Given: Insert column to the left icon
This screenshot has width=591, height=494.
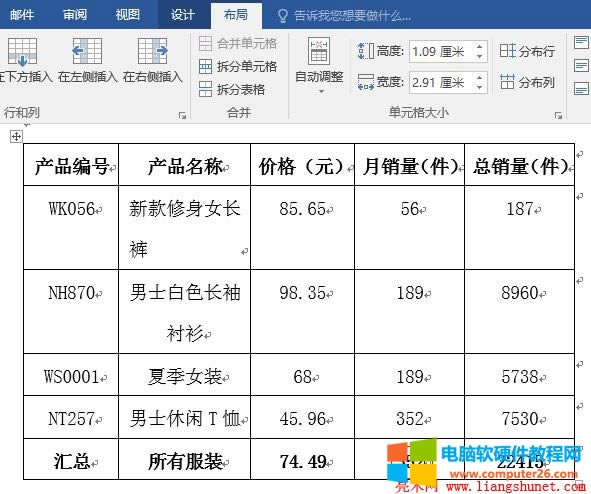Looking at the screenshot, I should tap(87, 51).
